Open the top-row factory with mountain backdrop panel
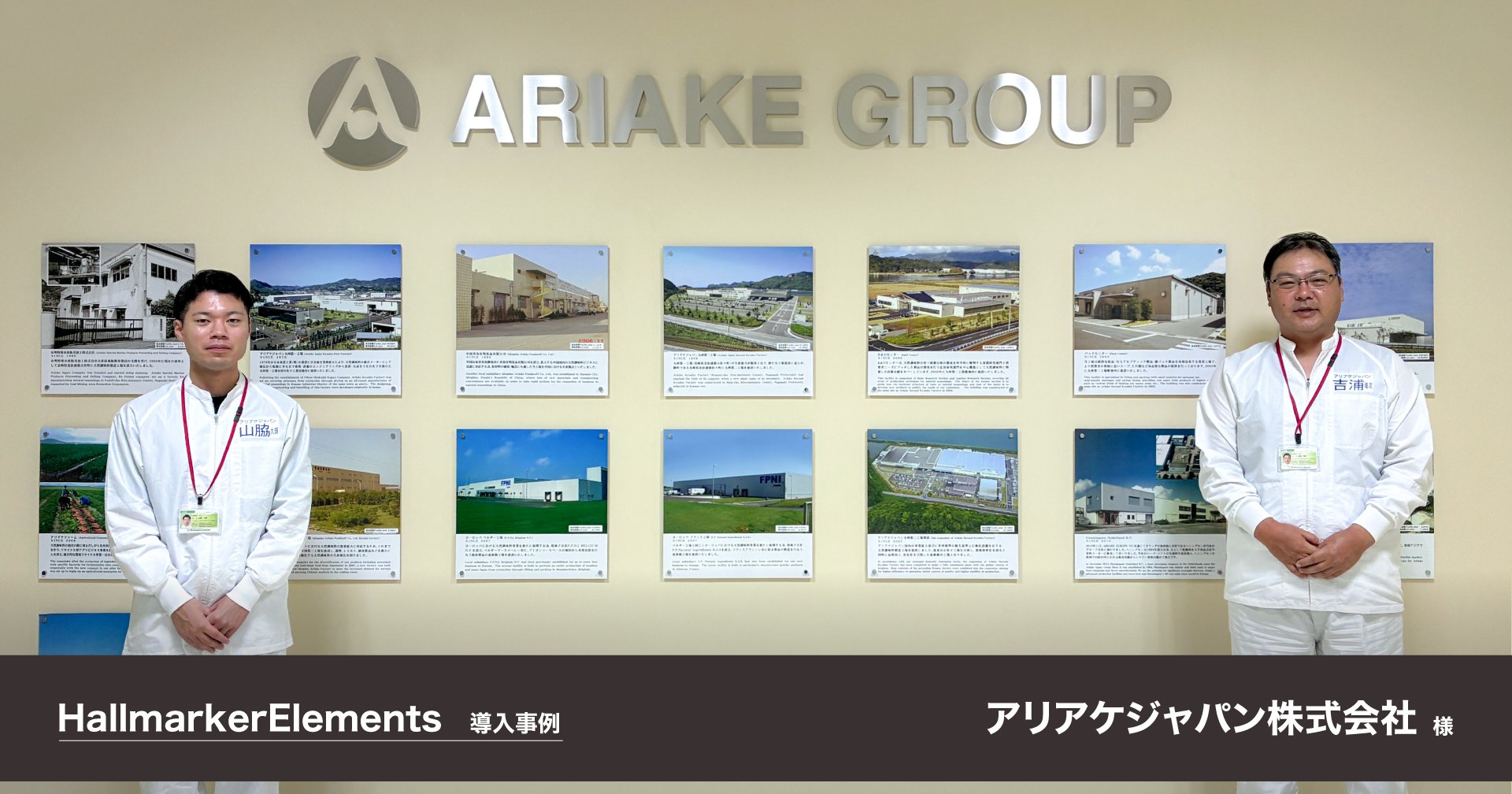 click(325, 319)
